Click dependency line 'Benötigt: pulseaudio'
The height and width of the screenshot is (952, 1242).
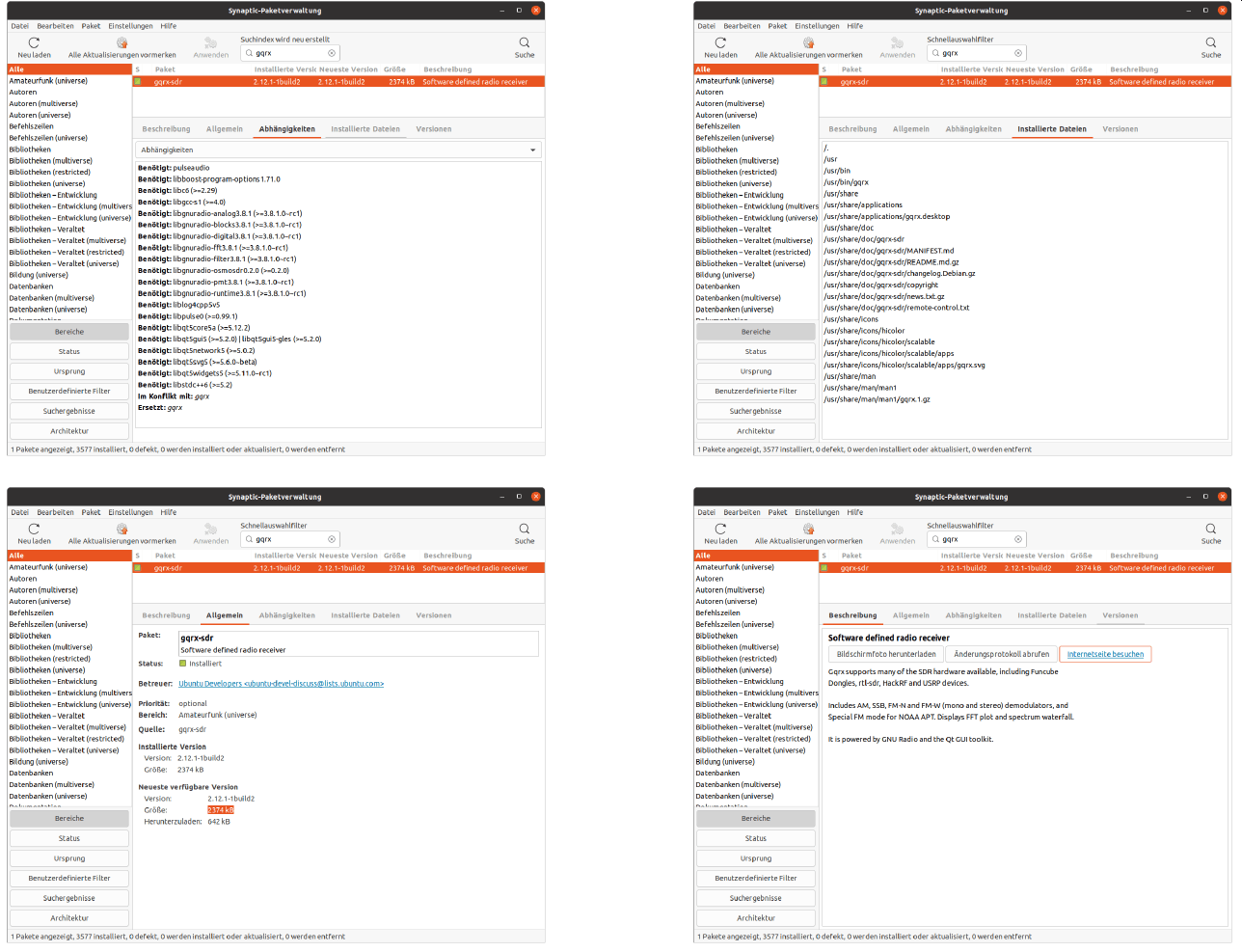pos(174,168)
